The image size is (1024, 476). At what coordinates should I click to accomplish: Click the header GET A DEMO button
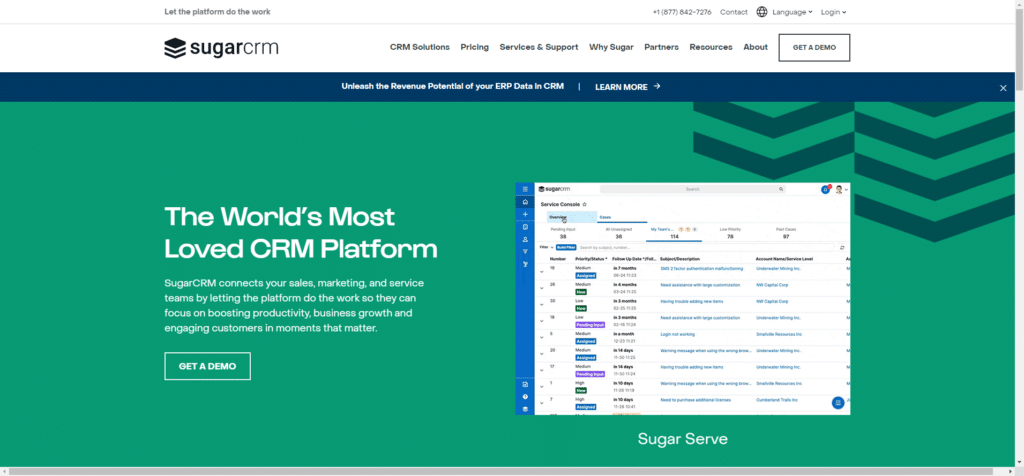click(814, 48)
